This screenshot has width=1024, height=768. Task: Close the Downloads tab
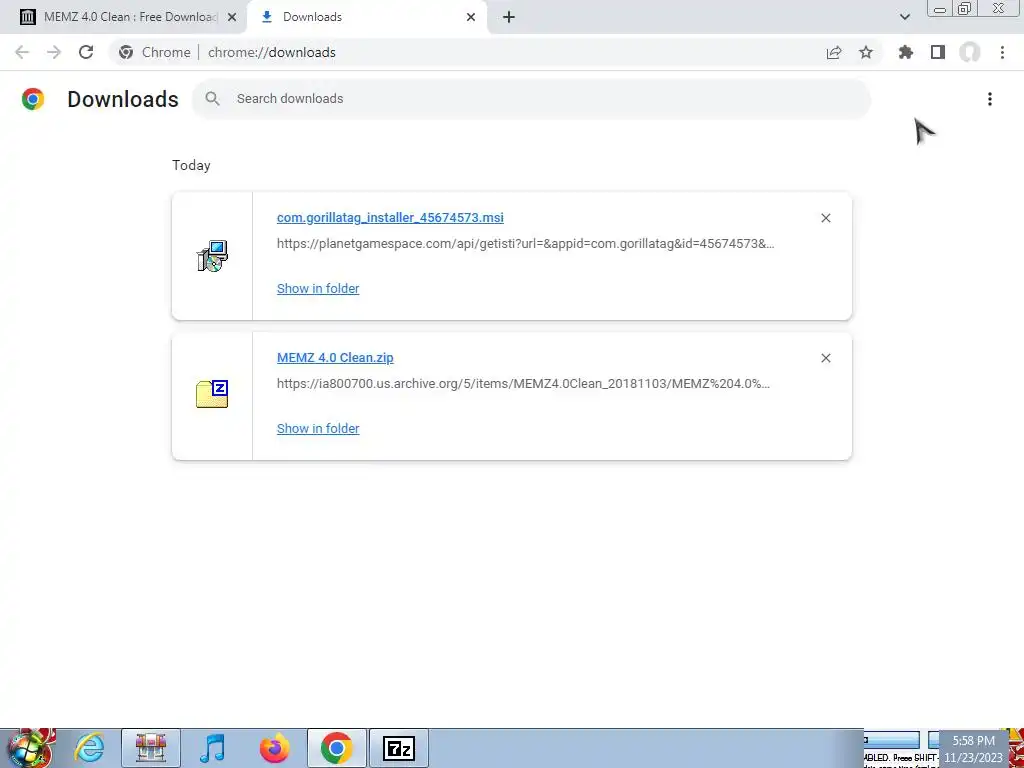click(x=471, y=17)
